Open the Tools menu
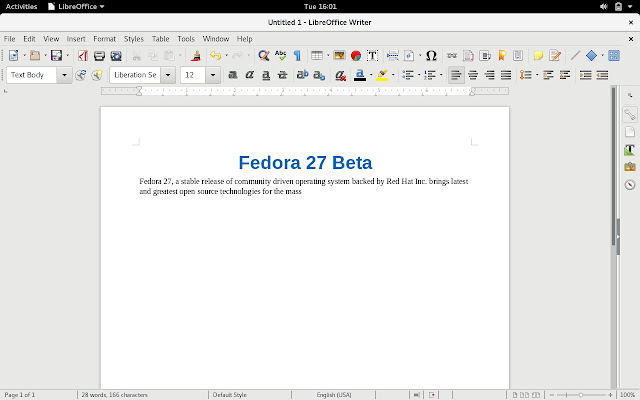The width and height of the screenshot is (640, 400). click(x=186, y=39)
